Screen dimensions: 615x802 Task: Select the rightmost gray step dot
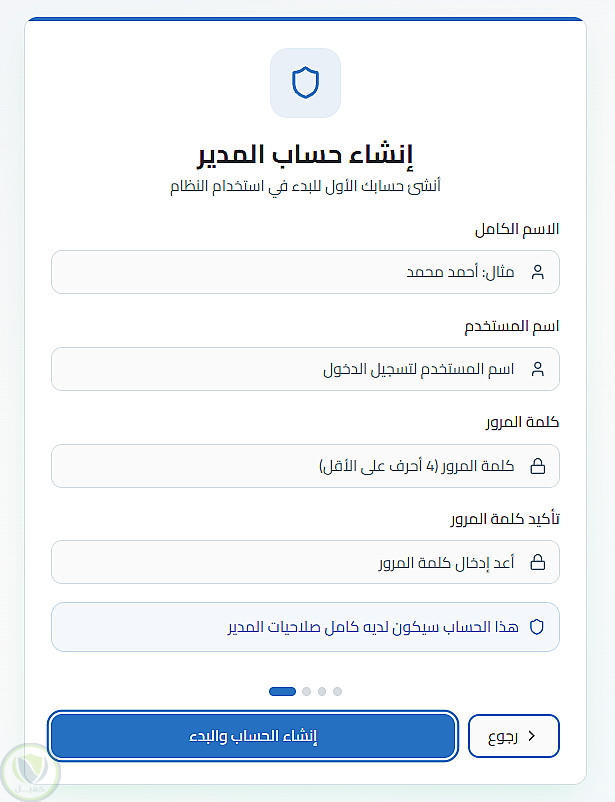[338, 691]
